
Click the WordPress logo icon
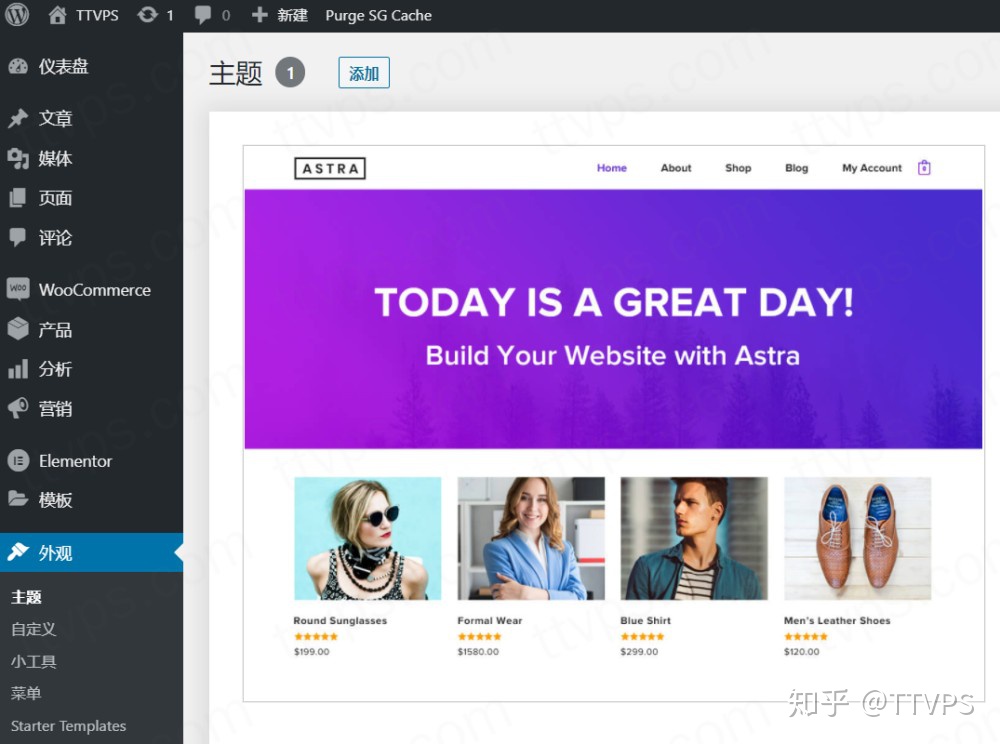coord(17,14)
